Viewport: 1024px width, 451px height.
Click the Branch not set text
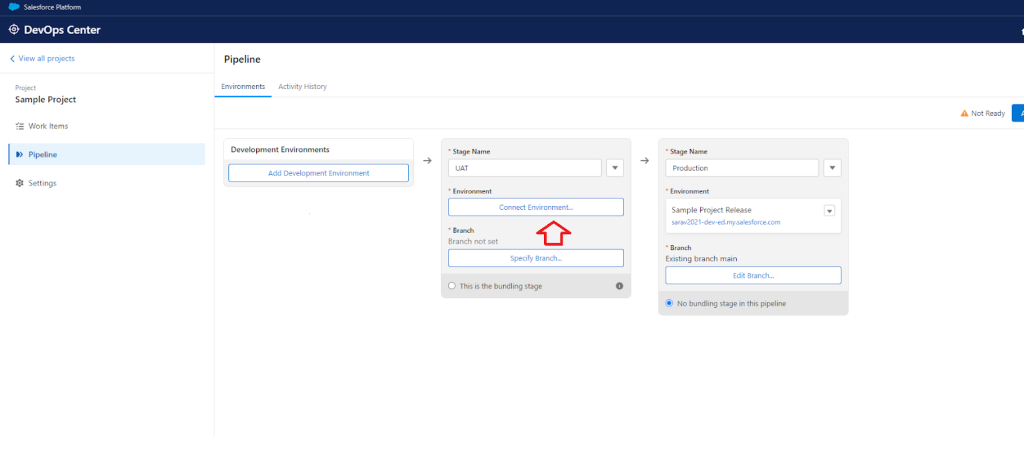473,241
